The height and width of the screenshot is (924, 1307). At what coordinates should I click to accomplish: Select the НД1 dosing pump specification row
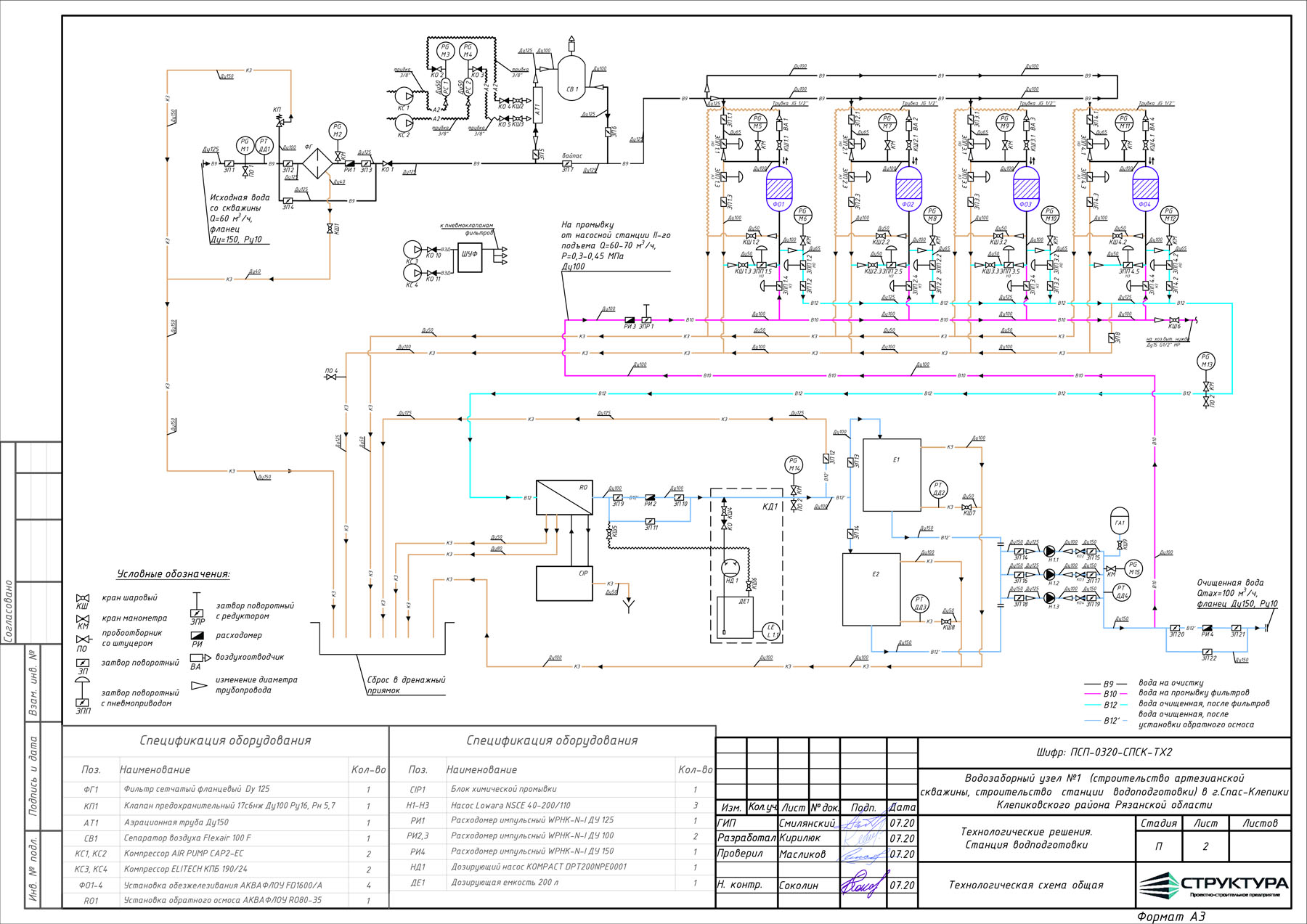[552, 867]
